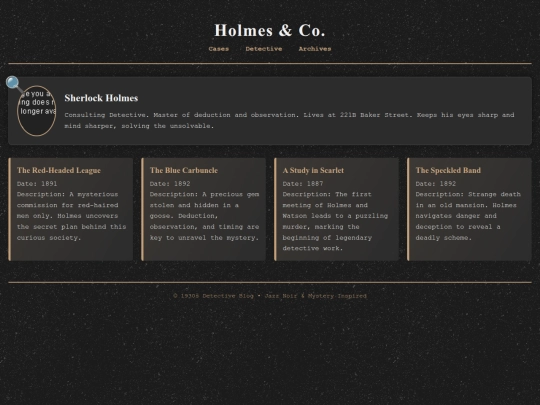Click the 1930s Detective Blog footer text

270,296
